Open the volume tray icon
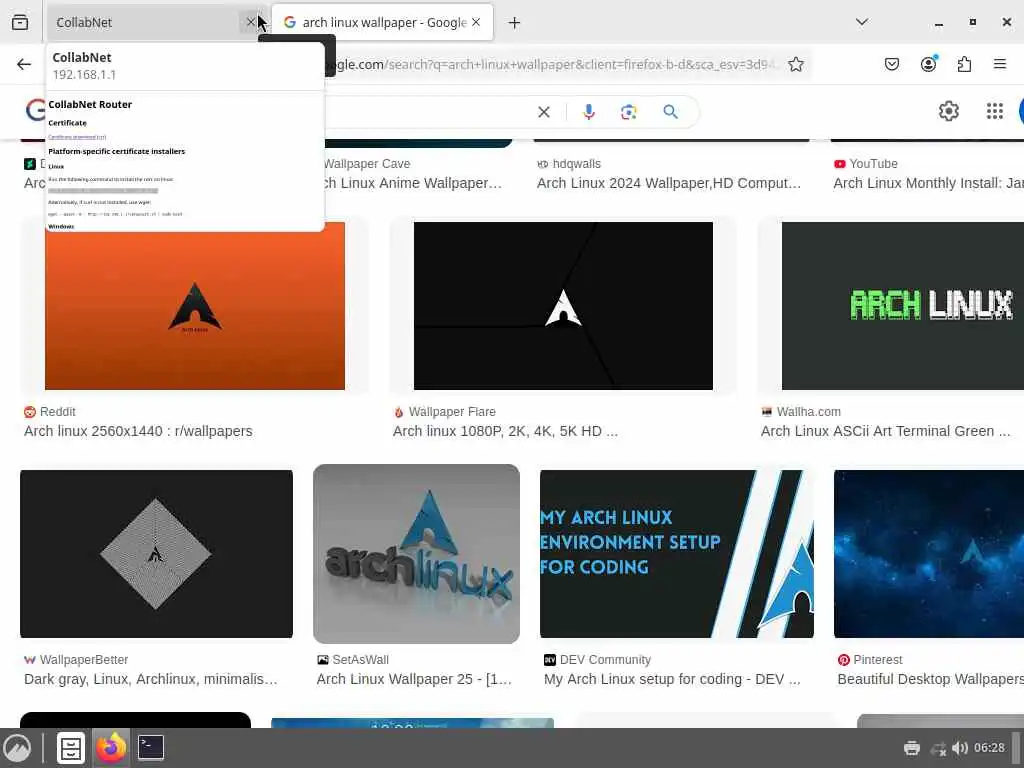This screenshot has height=768, width=1024. point(959,748)
